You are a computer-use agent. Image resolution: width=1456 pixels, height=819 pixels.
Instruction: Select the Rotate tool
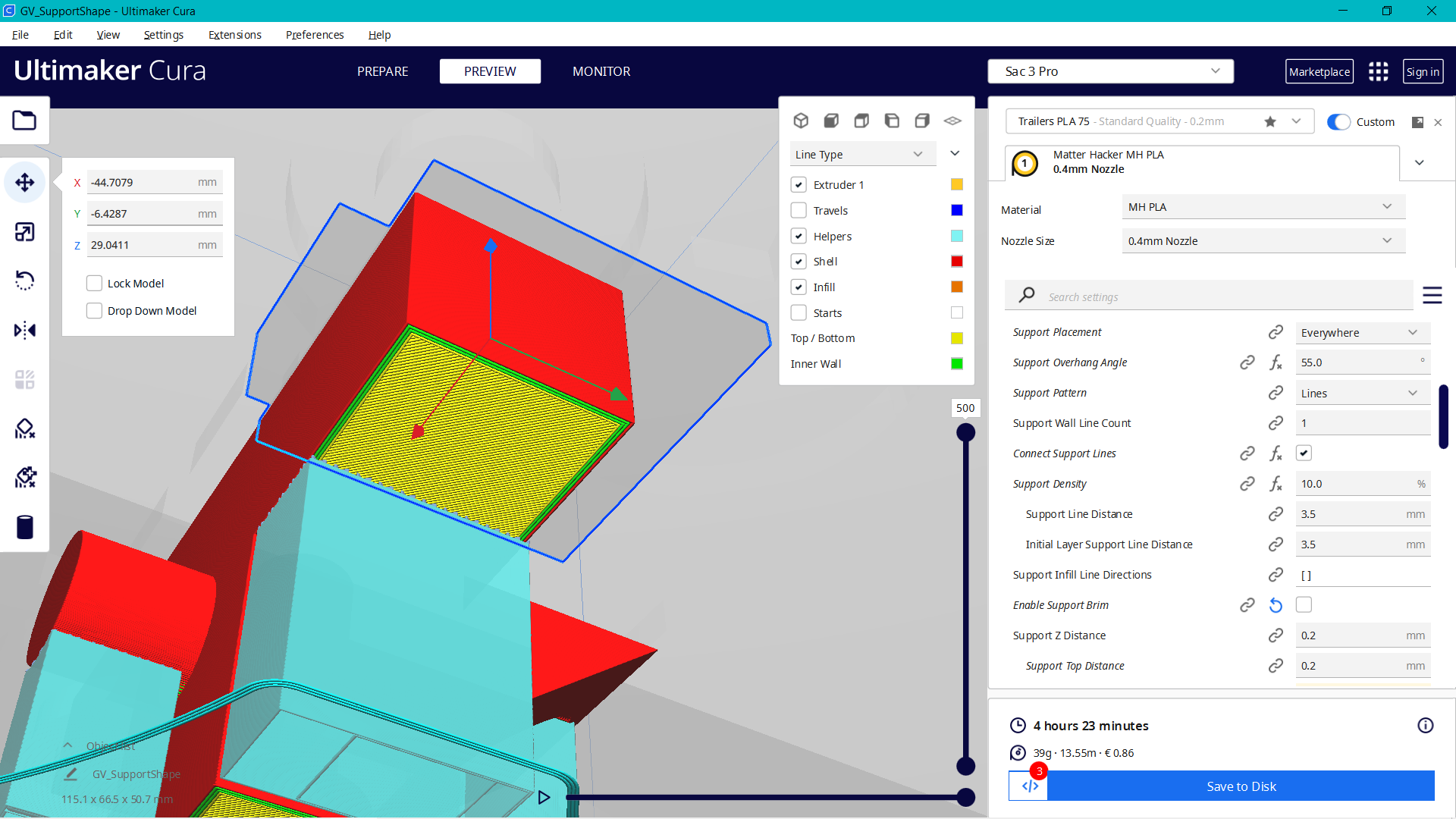[x=25, y=280]
